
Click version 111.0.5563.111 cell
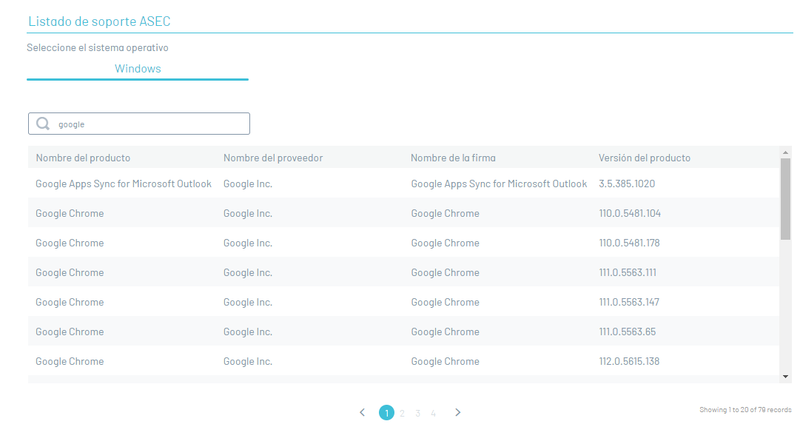[628, 272]
